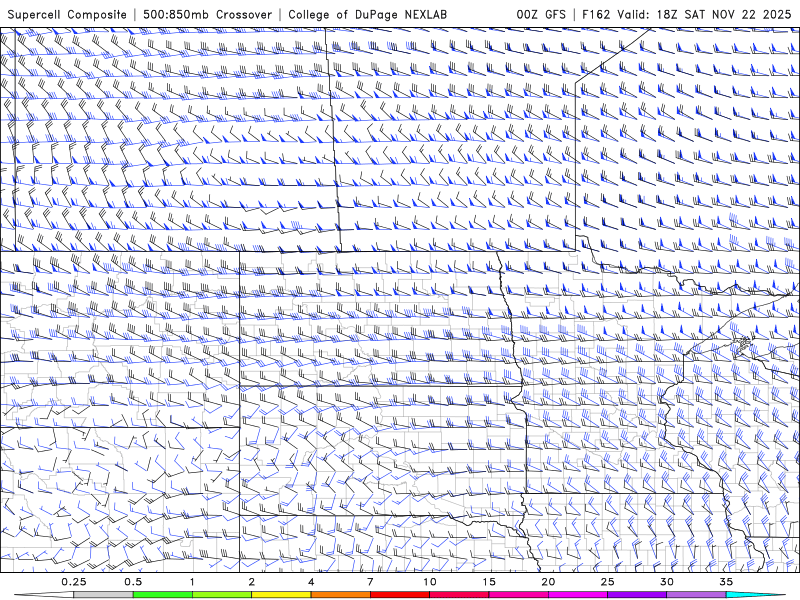Click the '30' legend label
Image resolution: width=800 pixels, height=600 pixels.
click(x=666, y=582)
